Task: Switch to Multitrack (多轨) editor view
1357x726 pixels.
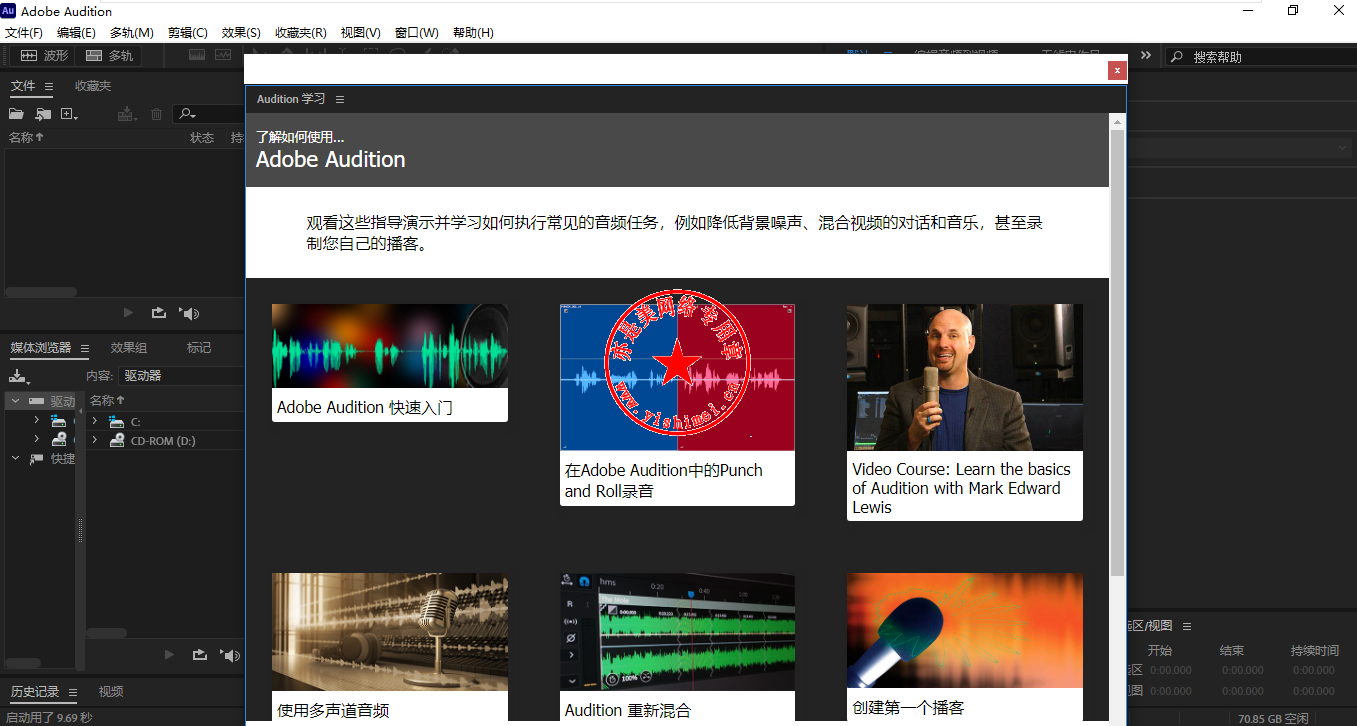Action: point(109,56)
